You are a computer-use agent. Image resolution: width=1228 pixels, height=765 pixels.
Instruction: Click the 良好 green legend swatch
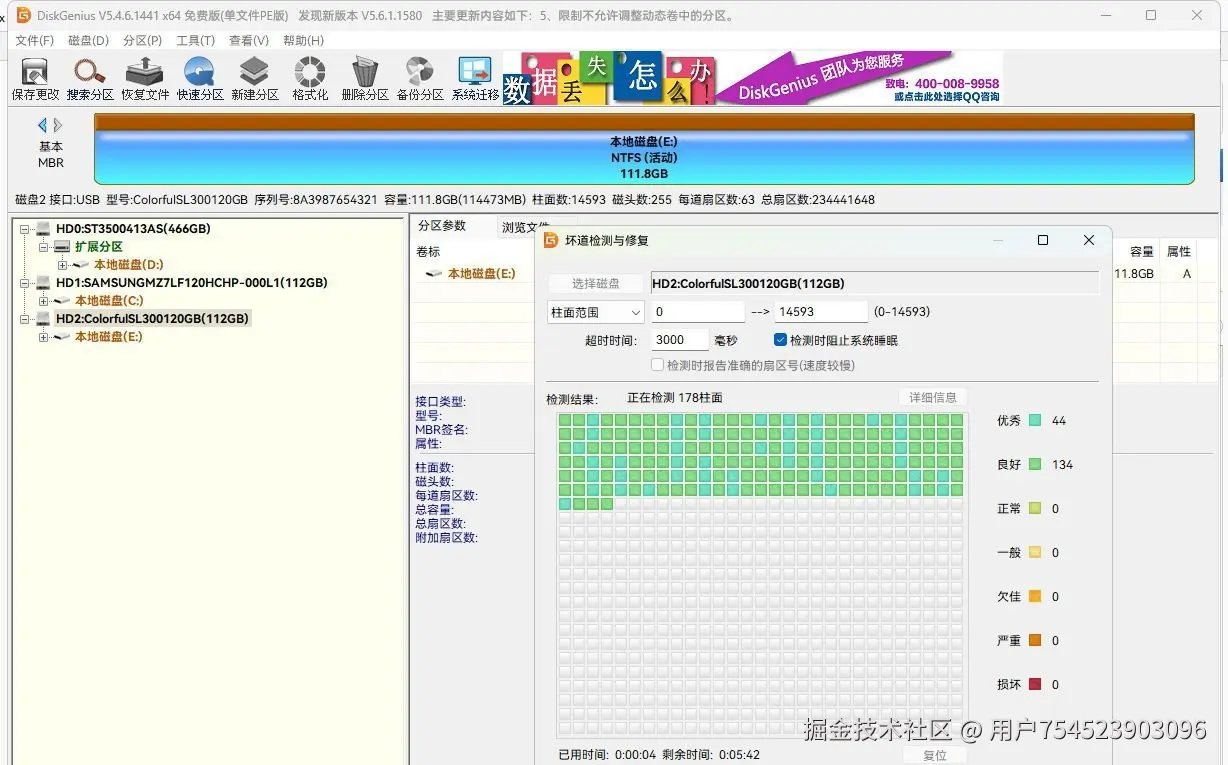click(x=1035, y=465)
